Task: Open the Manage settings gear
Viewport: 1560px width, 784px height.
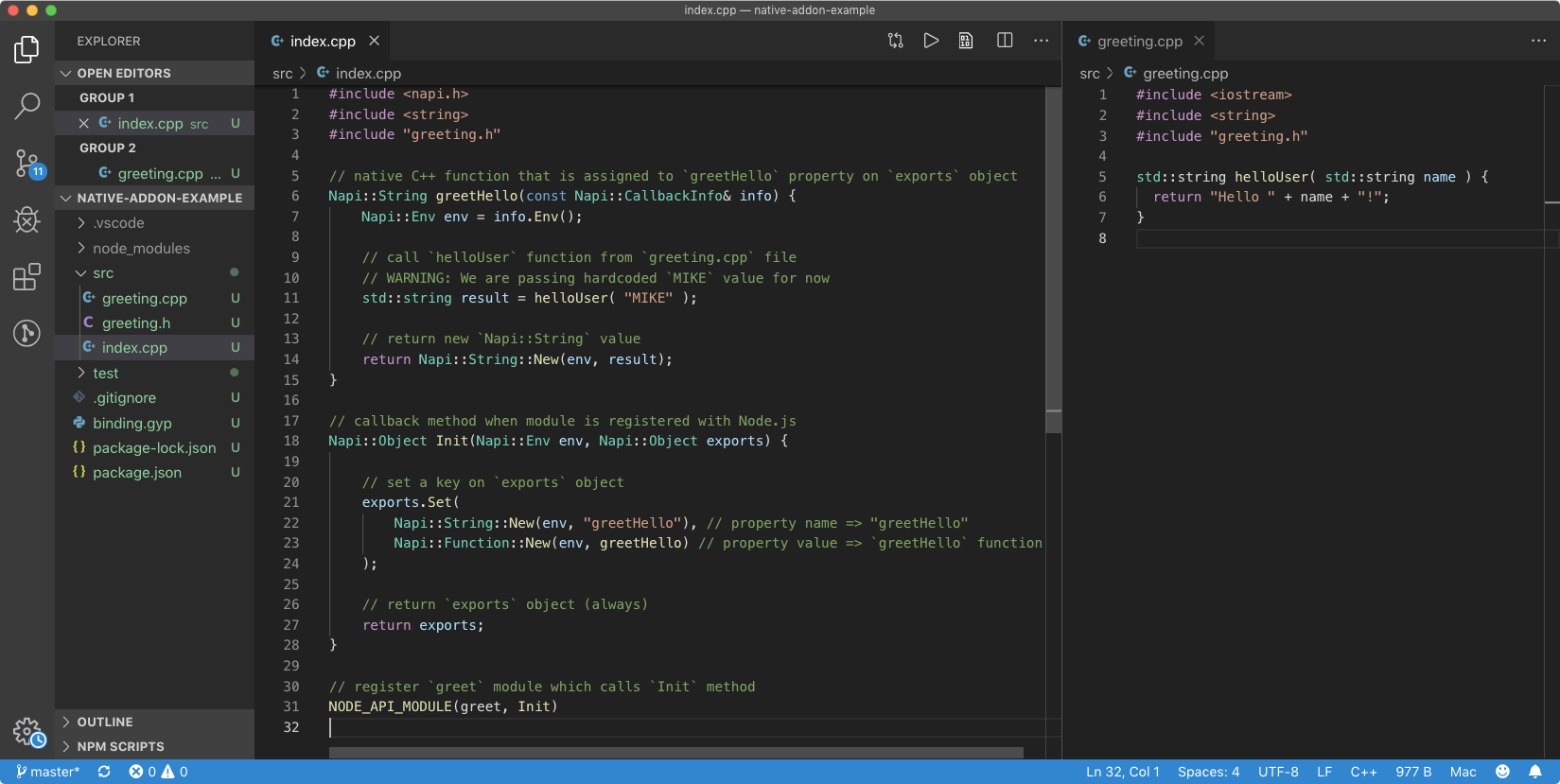Action: (x=28, y=732)
